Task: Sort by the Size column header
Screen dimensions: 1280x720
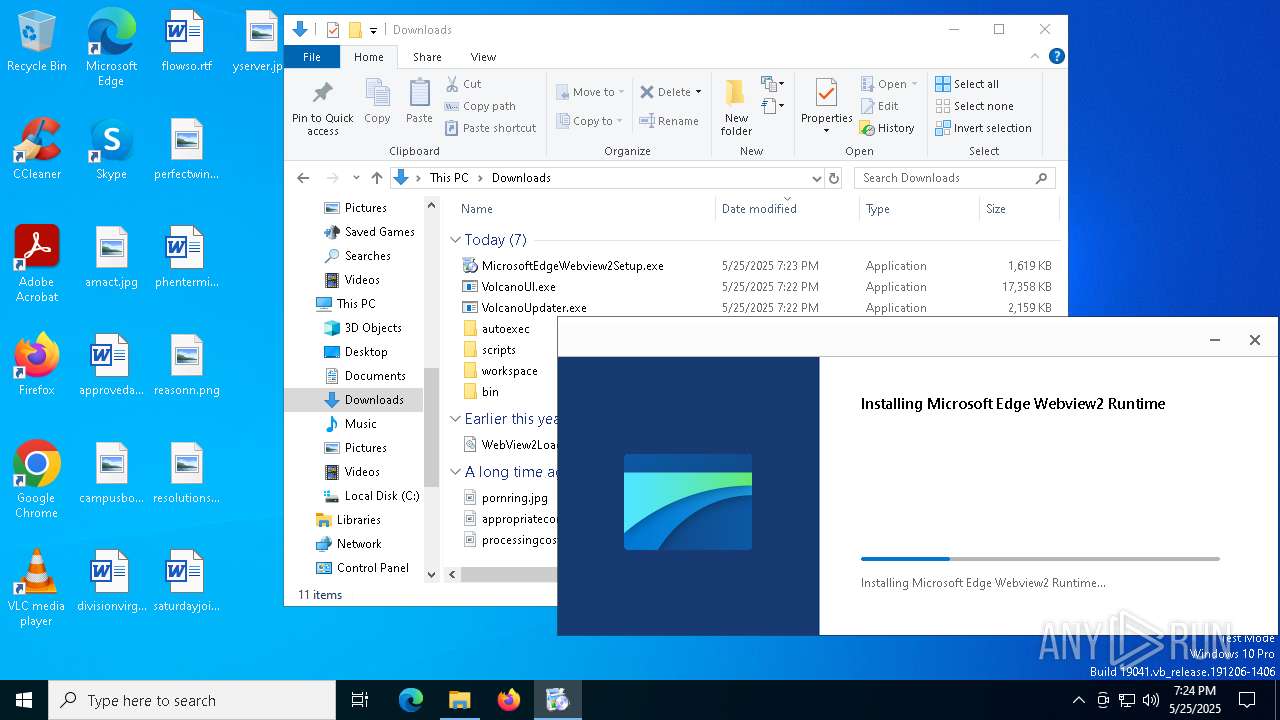Action: click(1019, 209)
